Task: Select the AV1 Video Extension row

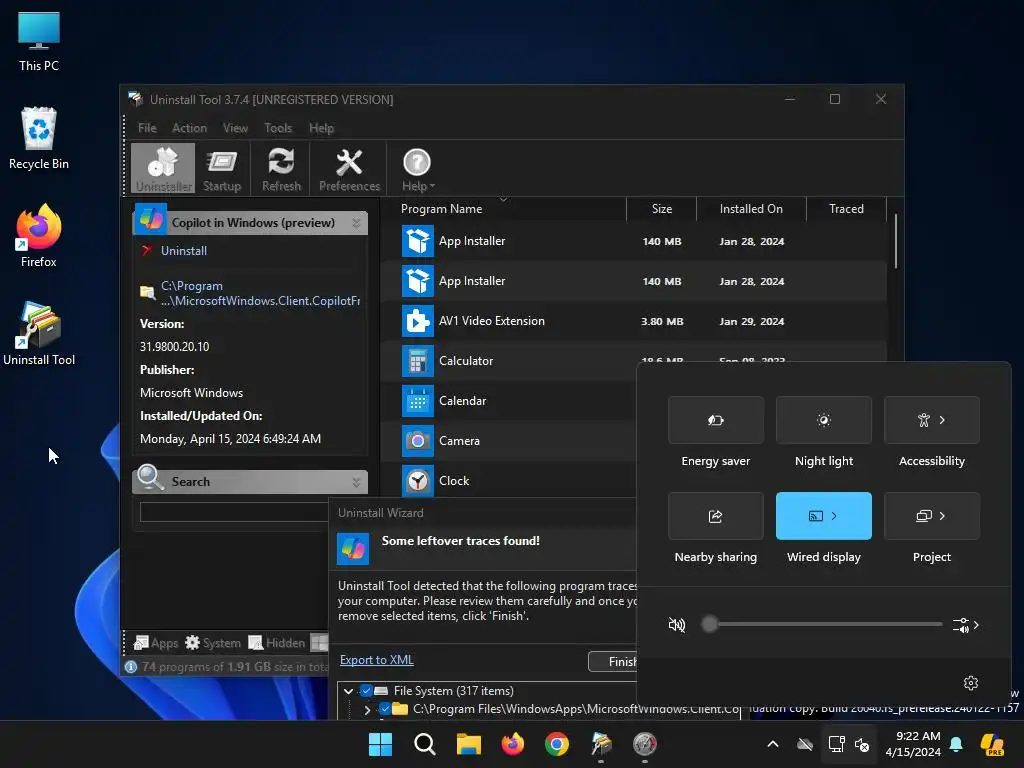Action: [633, 321]
